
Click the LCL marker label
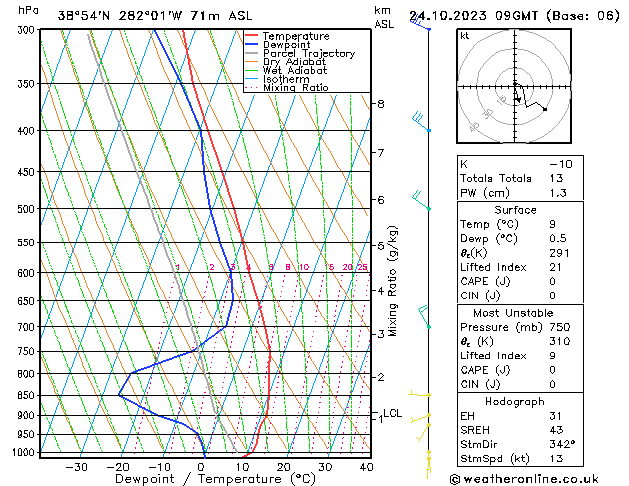(392, 413)
